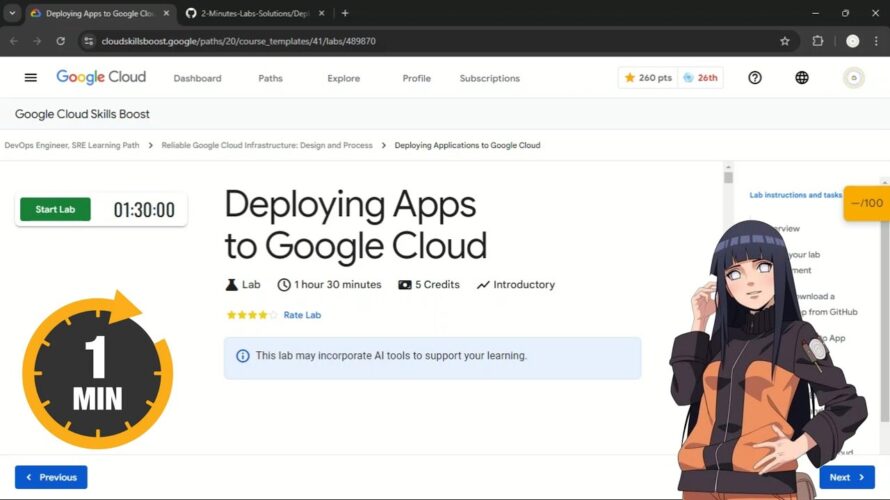Go forward in browser history
The height and width of the screenshot is (500, 890).
click(x=37, y=41)
